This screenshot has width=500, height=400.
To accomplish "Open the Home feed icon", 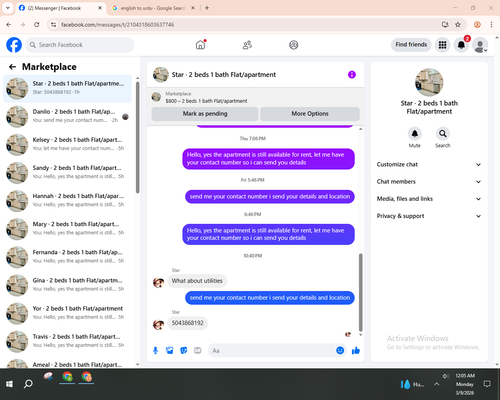I will (200, 45).
